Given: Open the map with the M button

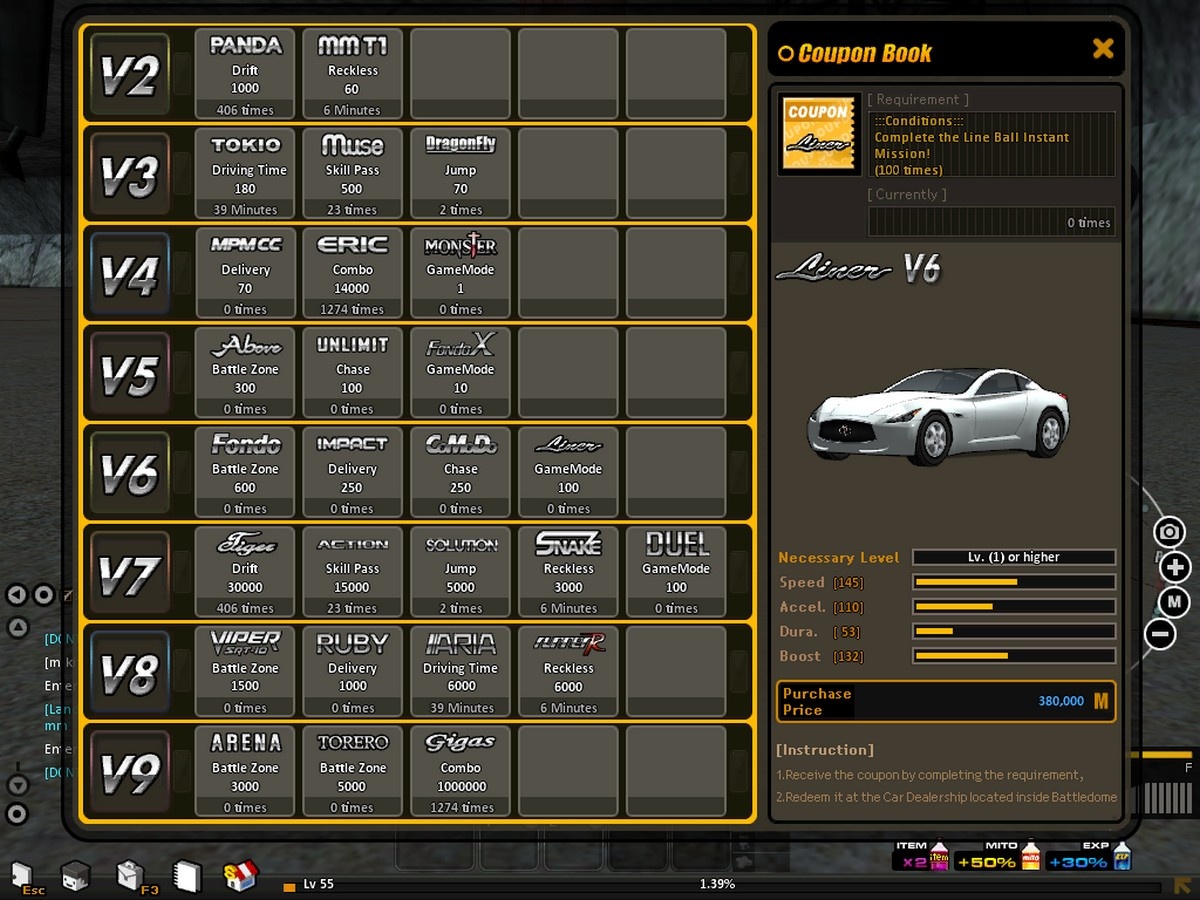Looking at the screenshot, I should click(x=1175, y=601).
